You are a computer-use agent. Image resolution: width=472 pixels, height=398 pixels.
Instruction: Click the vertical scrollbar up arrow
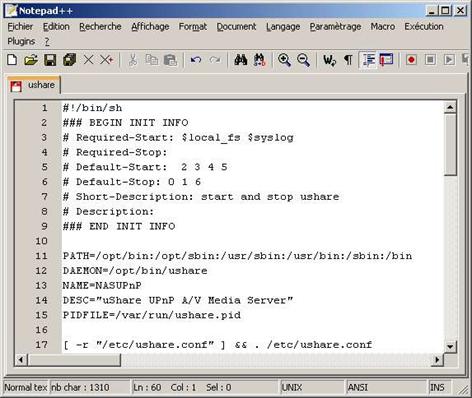(450, 107)
